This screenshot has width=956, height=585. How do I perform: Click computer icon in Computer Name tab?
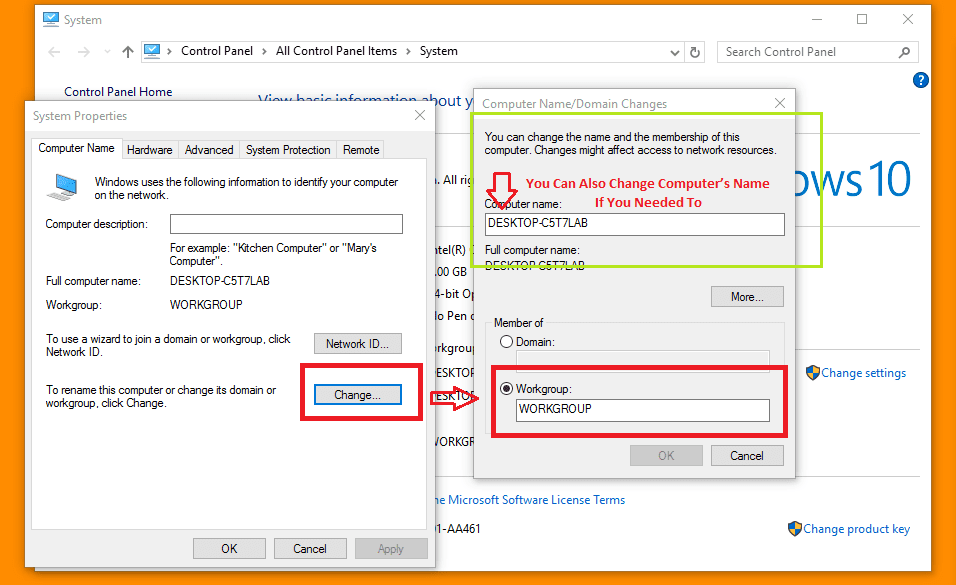[63, 188]
